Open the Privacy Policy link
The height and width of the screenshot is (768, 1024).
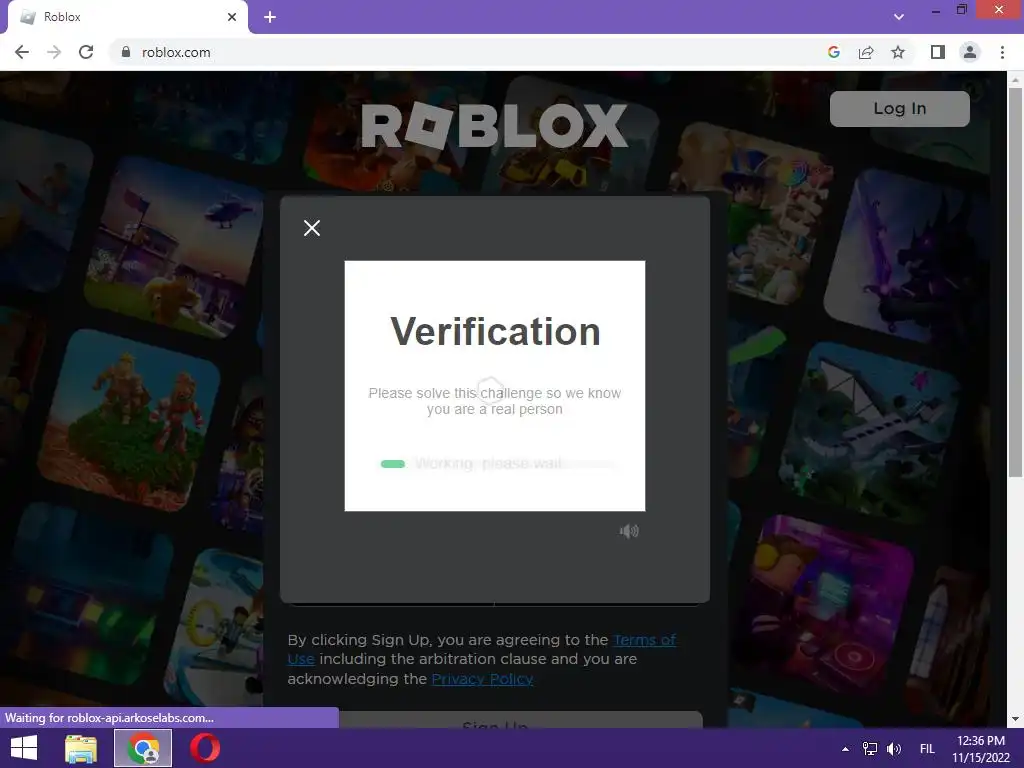click(482, 679)
